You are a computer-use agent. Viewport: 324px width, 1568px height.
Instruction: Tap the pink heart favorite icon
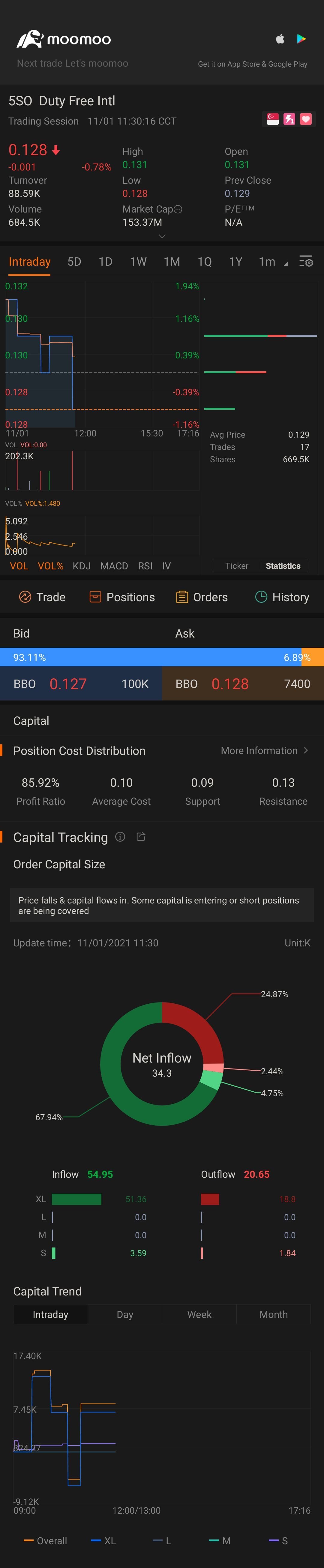coord(306,119)
